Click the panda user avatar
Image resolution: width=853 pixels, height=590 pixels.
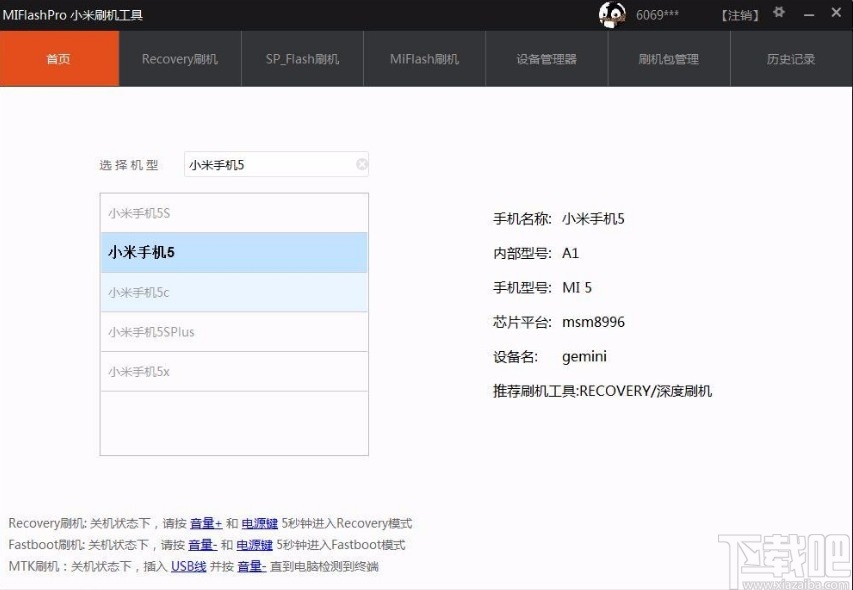612,15
